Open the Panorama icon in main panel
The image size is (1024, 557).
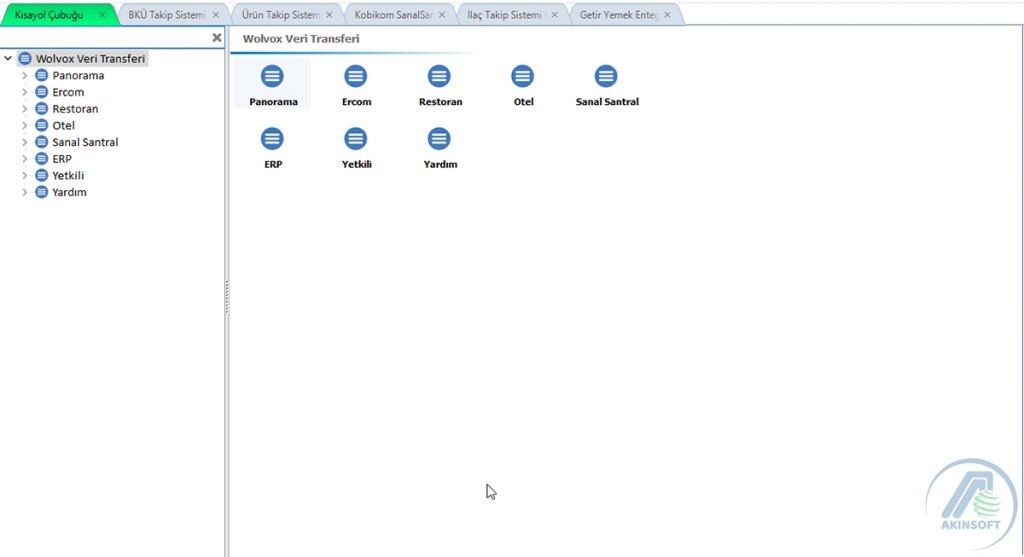pos(272,76)
